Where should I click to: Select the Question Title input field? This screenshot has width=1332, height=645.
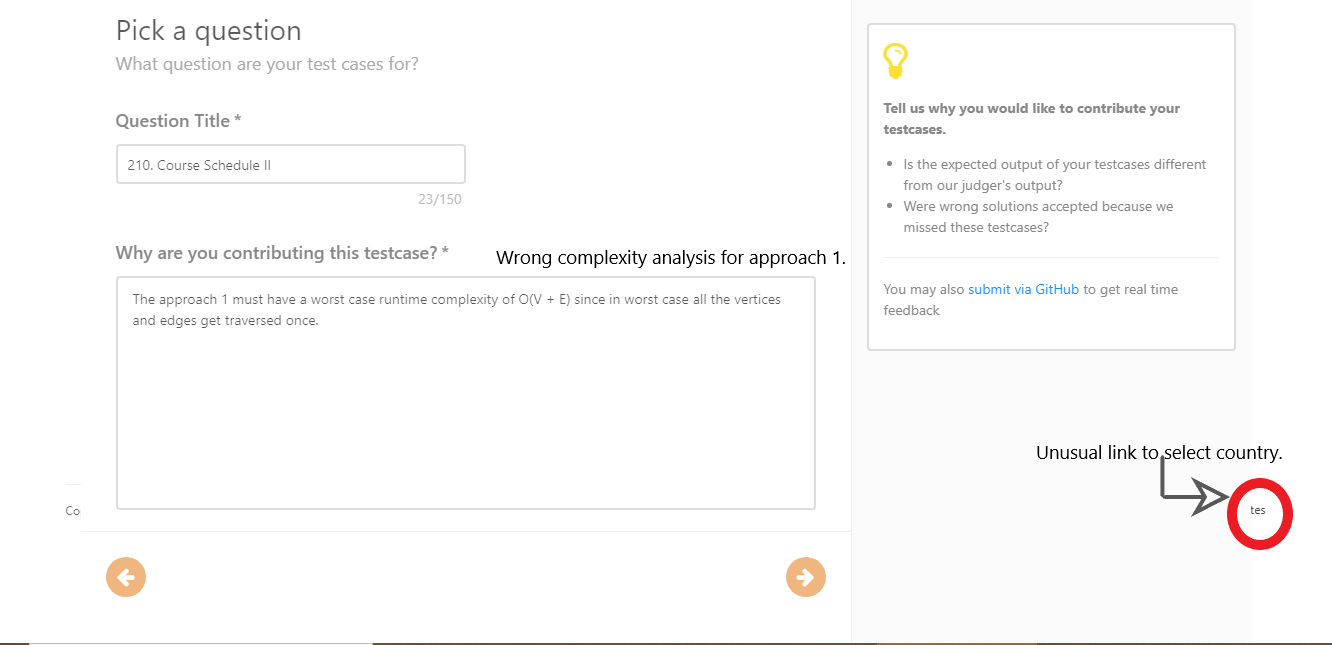point(290,163)
